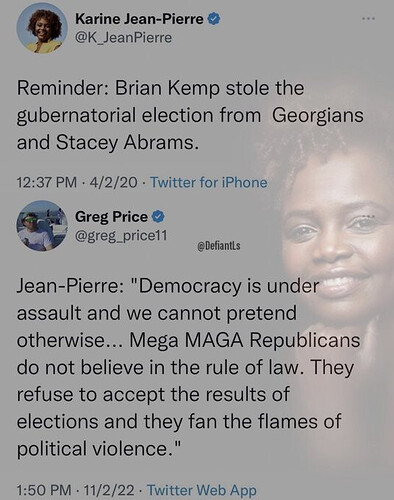Image resolution: width=394 pixels, height=500 pixels.
Task: Click the Greg Price display name
Action: pyautogui.click(x=111, y=217)
